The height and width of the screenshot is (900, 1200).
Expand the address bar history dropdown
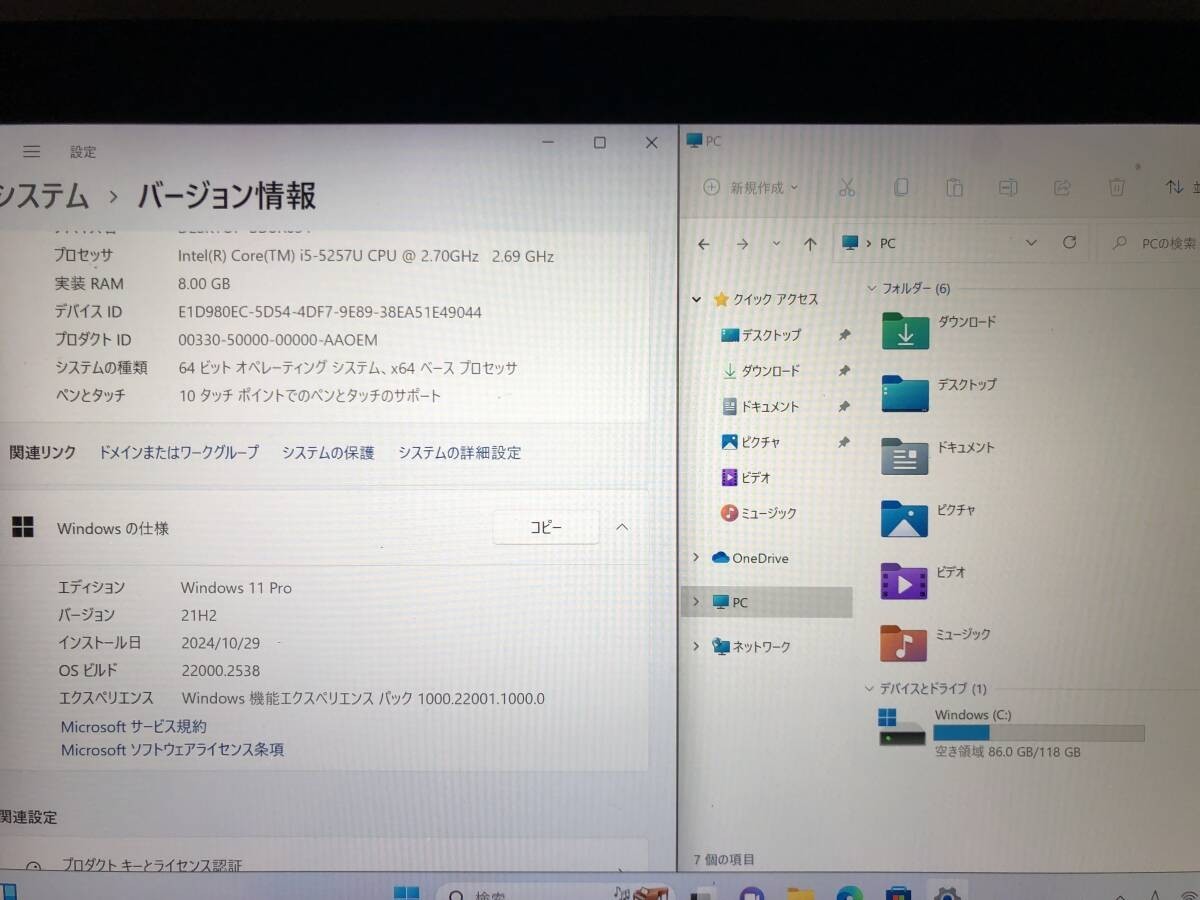coord(1032,243)
